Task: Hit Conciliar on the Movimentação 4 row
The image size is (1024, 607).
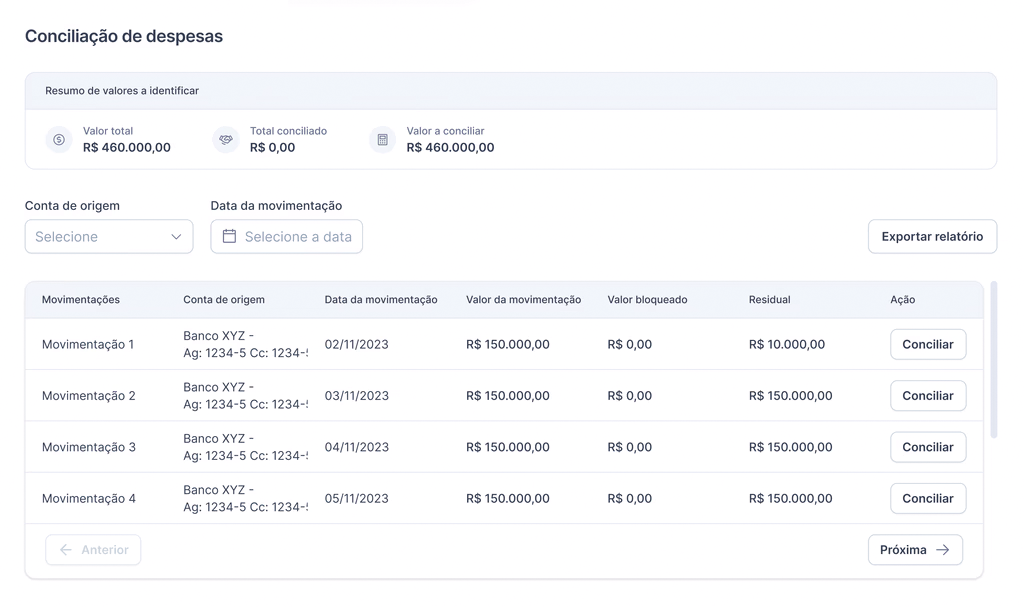Action: pyautogui.click(x=927, y=498)
